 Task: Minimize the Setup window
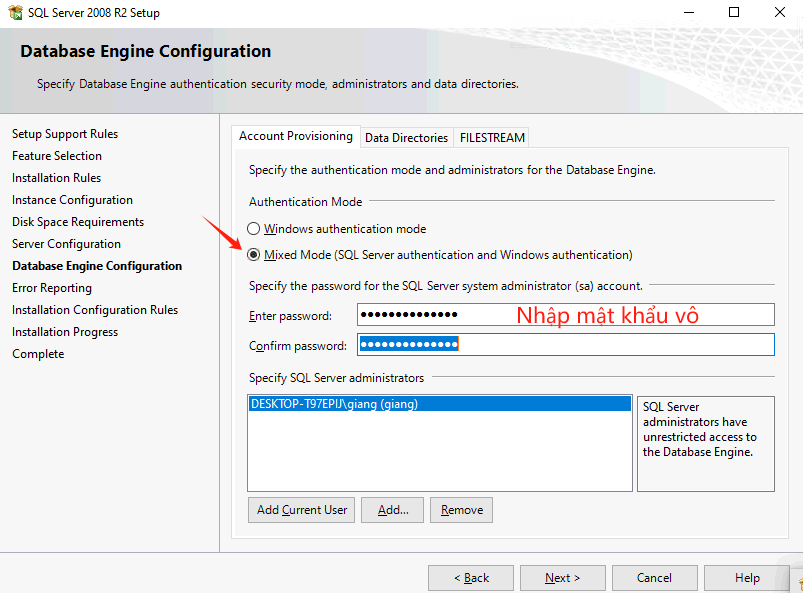coord(689,12)
